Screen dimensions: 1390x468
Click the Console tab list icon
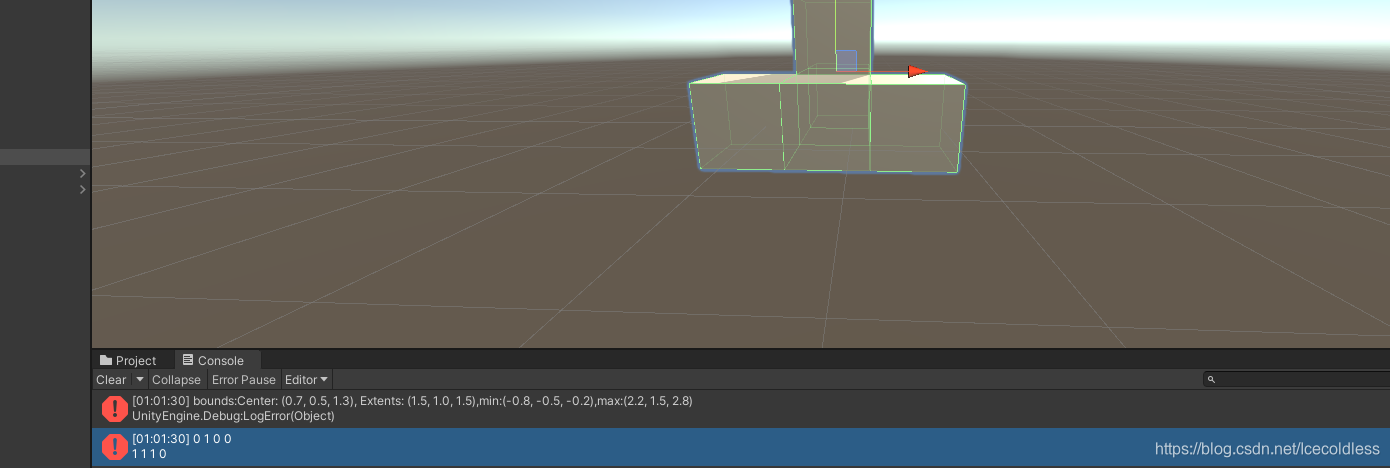point(188,360)
